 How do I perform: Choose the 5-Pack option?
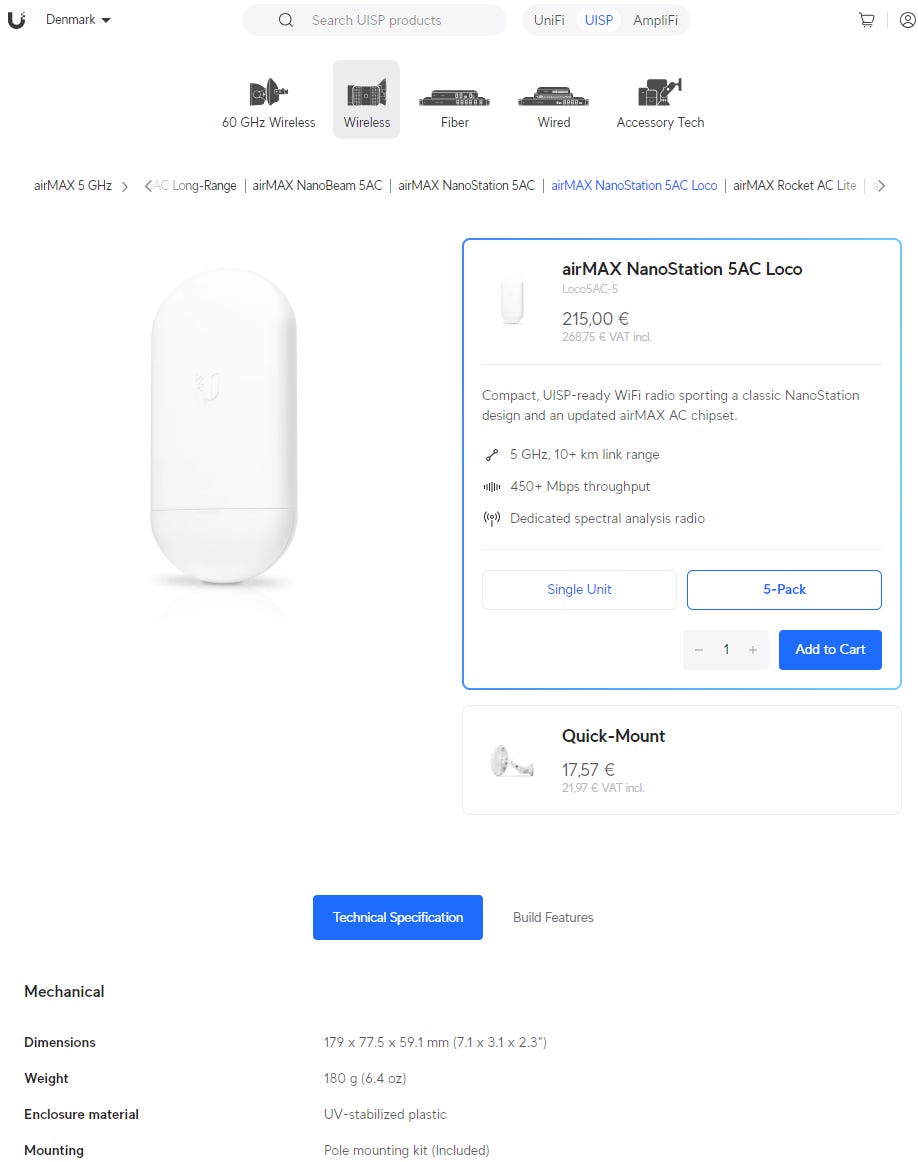click(784, 589)
